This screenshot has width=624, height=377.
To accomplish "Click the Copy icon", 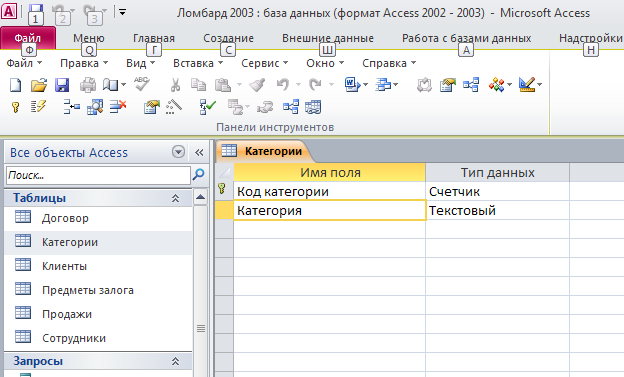I will (198, 85).
